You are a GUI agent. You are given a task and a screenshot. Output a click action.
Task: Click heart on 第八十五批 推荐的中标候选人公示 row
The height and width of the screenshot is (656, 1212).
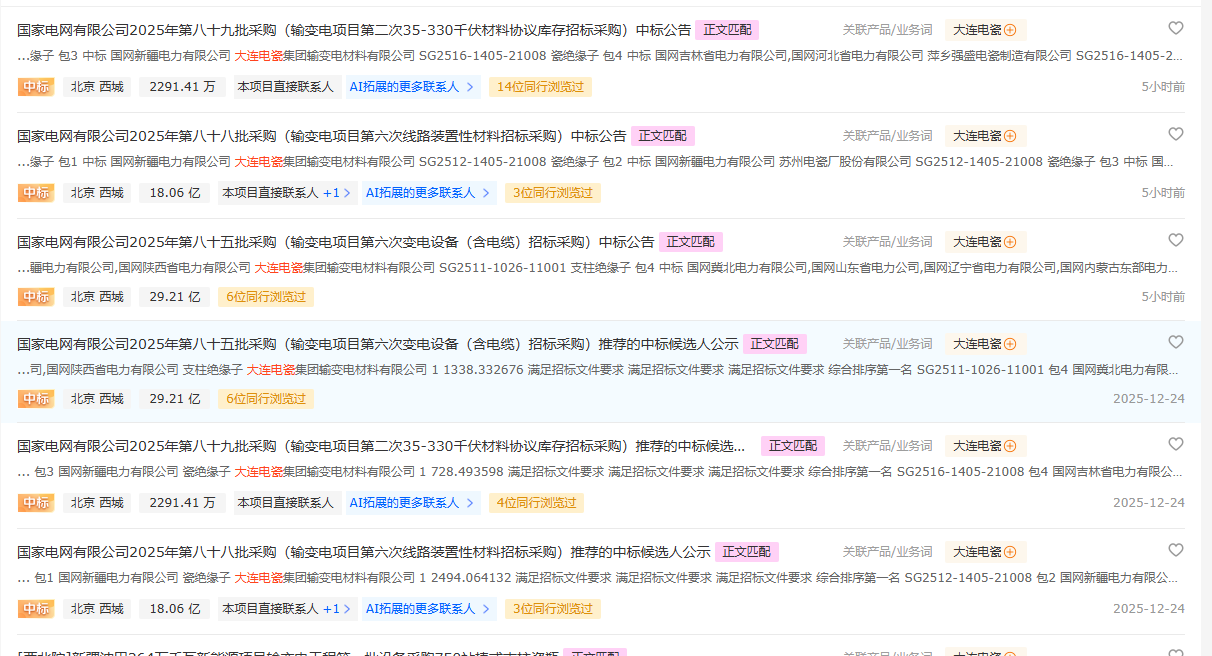point(1176,342)
